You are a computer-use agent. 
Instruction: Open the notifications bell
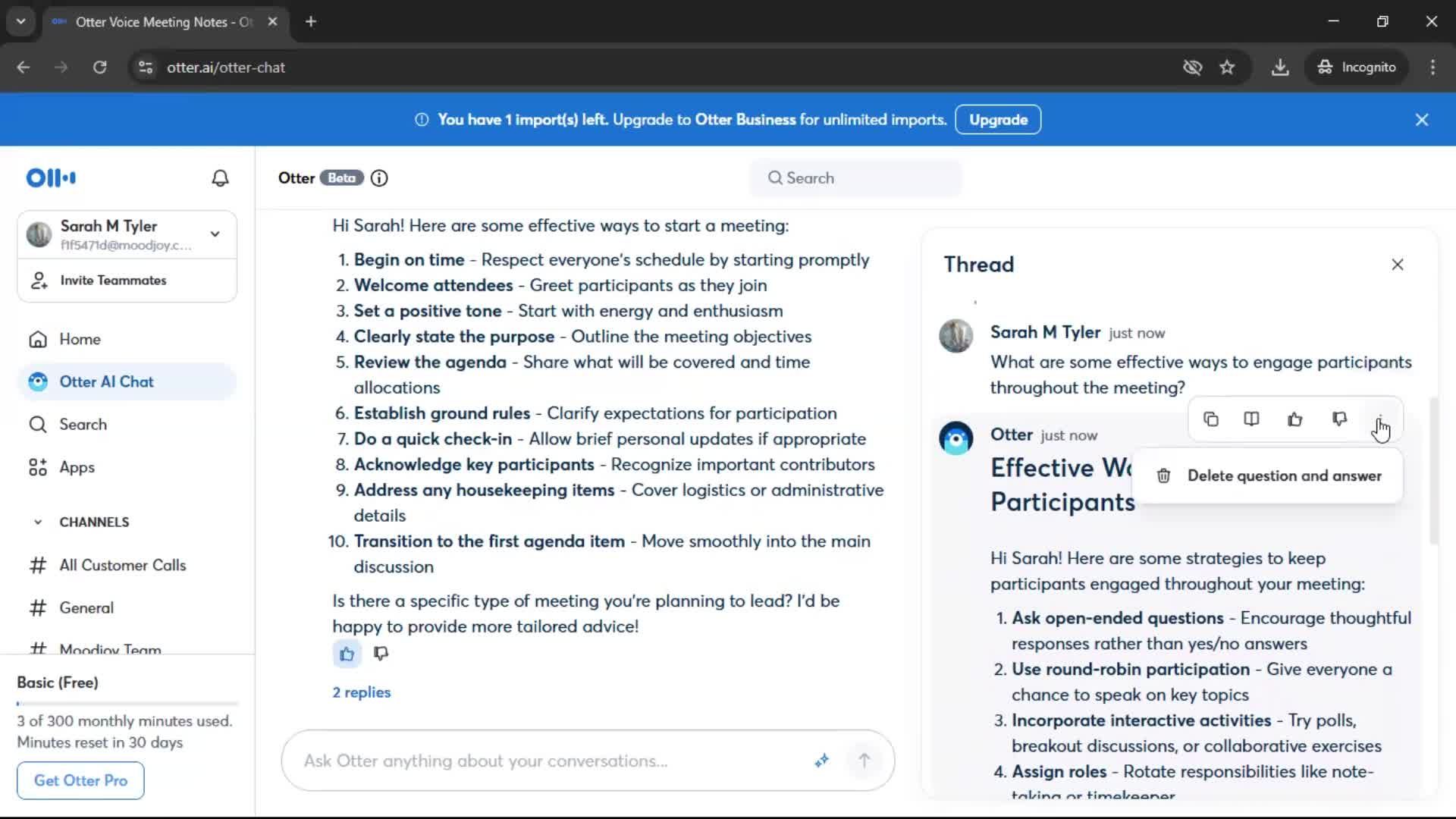point(220,178)
